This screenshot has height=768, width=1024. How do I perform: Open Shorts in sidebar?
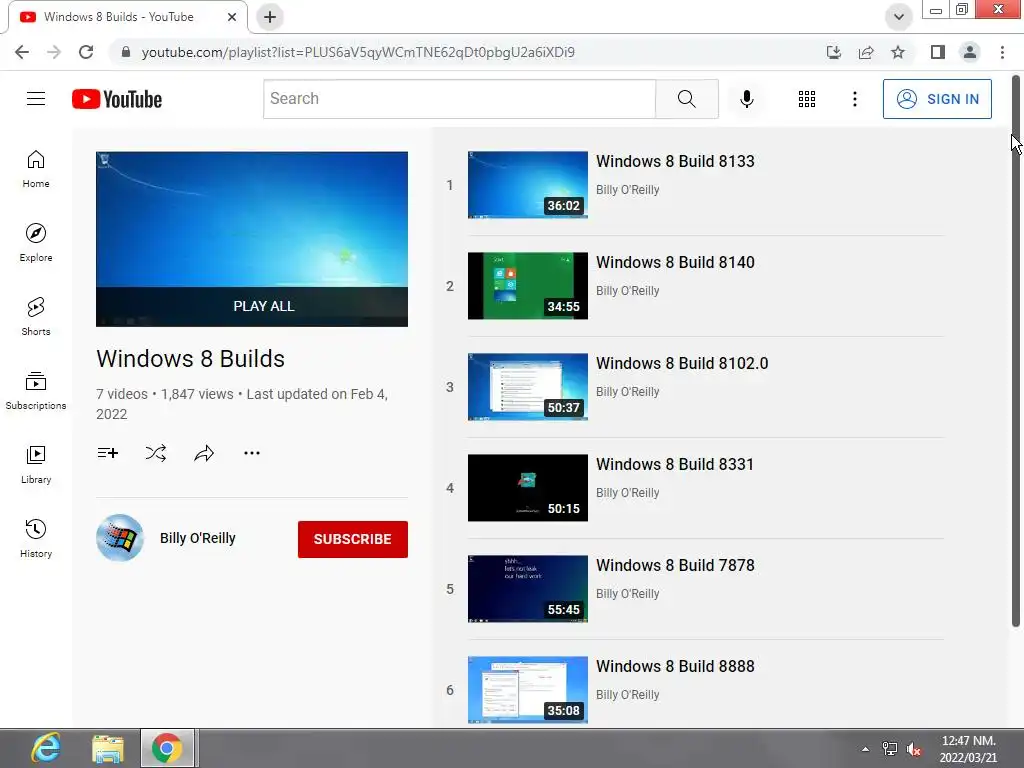pyautogui.click(x=36, y=317)
